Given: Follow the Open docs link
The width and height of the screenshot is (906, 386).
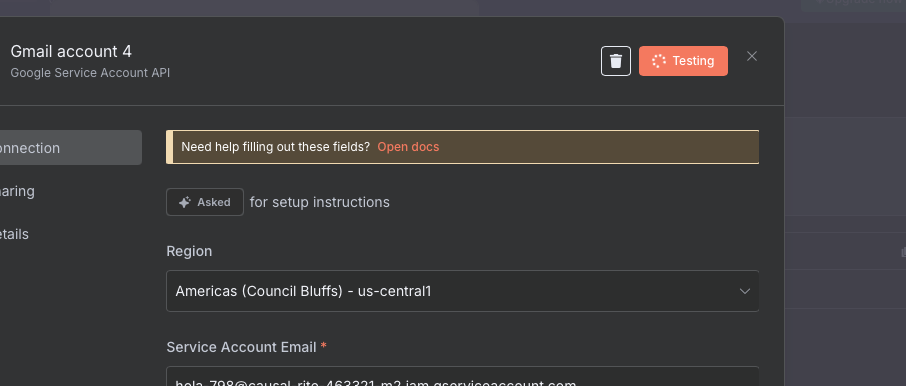Looking at the screenshot, I should click(x=408, y=147).
